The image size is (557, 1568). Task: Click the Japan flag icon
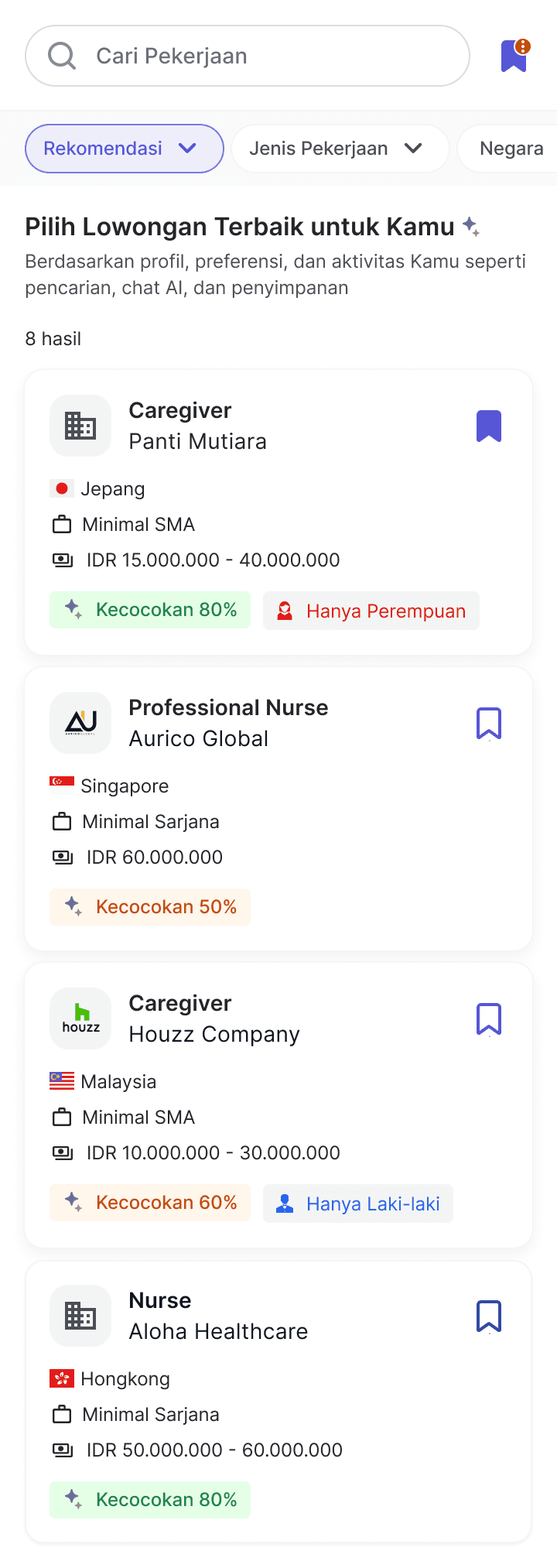[62, 488]
